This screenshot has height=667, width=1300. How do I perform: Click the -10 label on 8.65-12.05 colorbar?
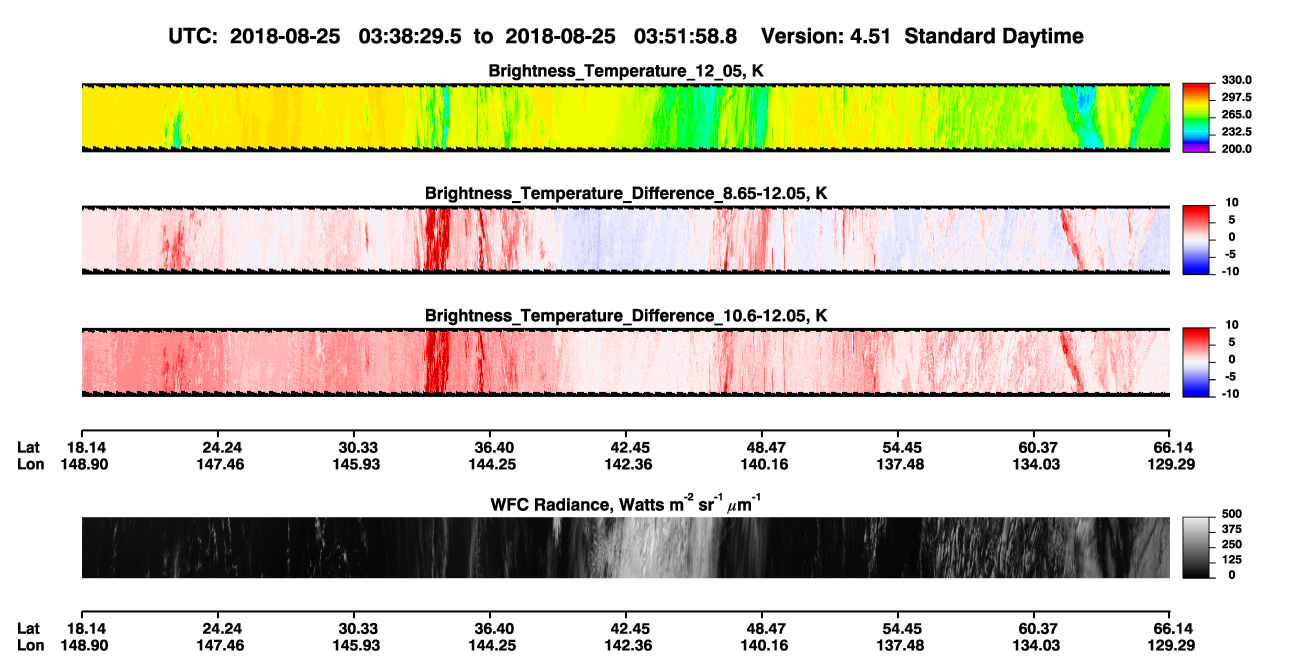[1230, 271]
